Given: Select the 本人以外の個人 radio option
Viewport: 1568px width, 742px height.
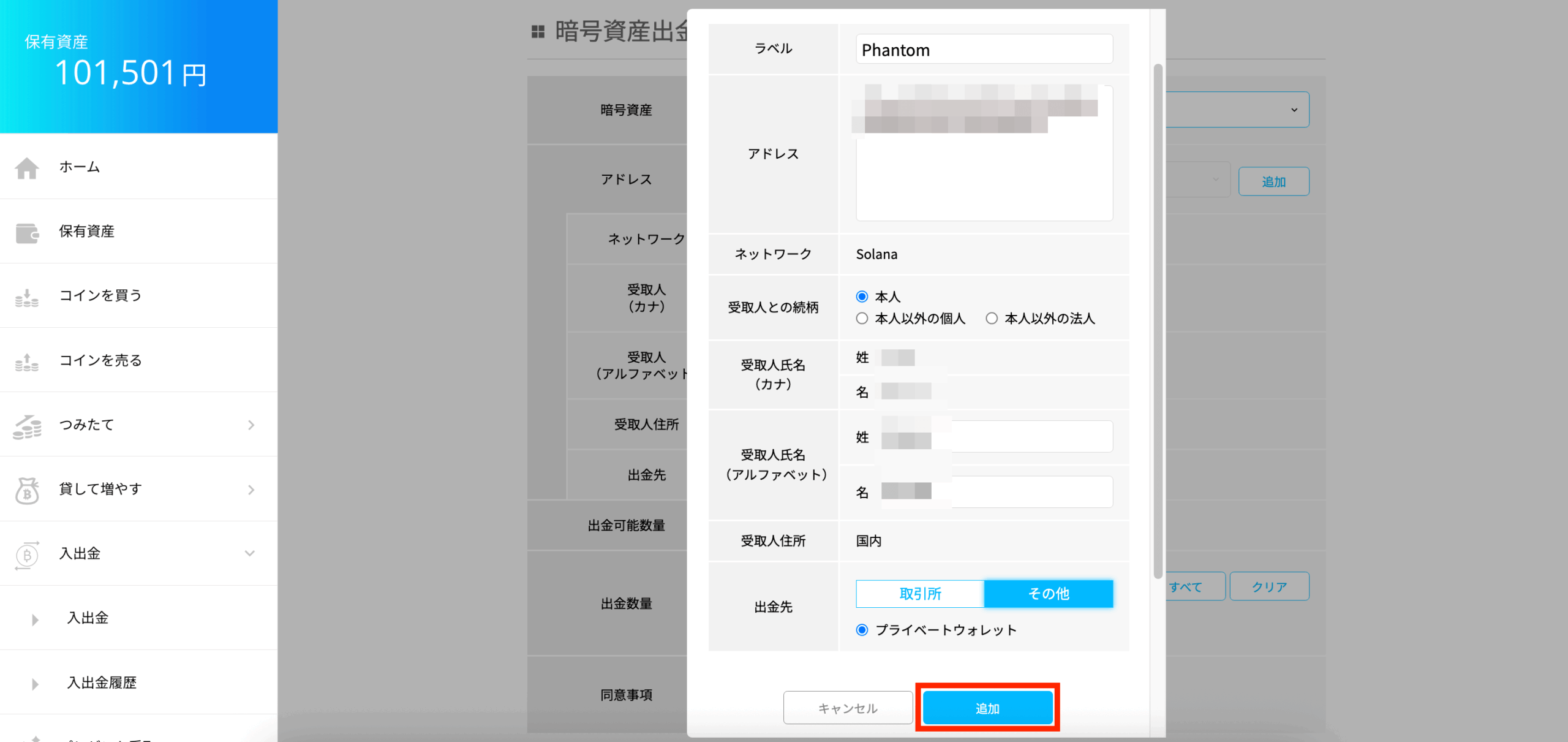Looking at the screenshot, I should pyautogui.click(x=862, y=319).
